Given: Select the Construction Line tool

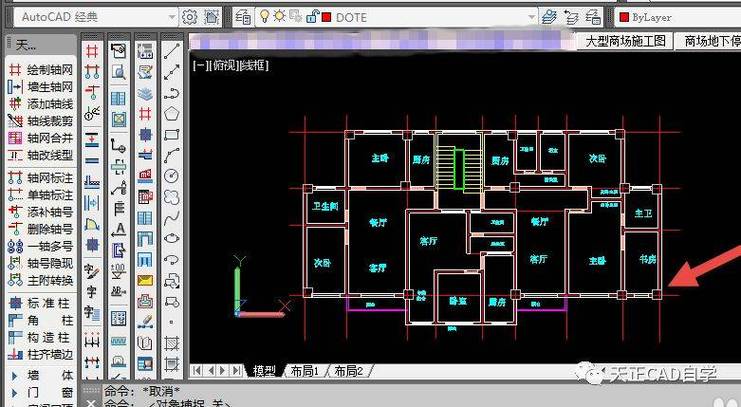Looking at the screenshot, I should tap(172, 72).
